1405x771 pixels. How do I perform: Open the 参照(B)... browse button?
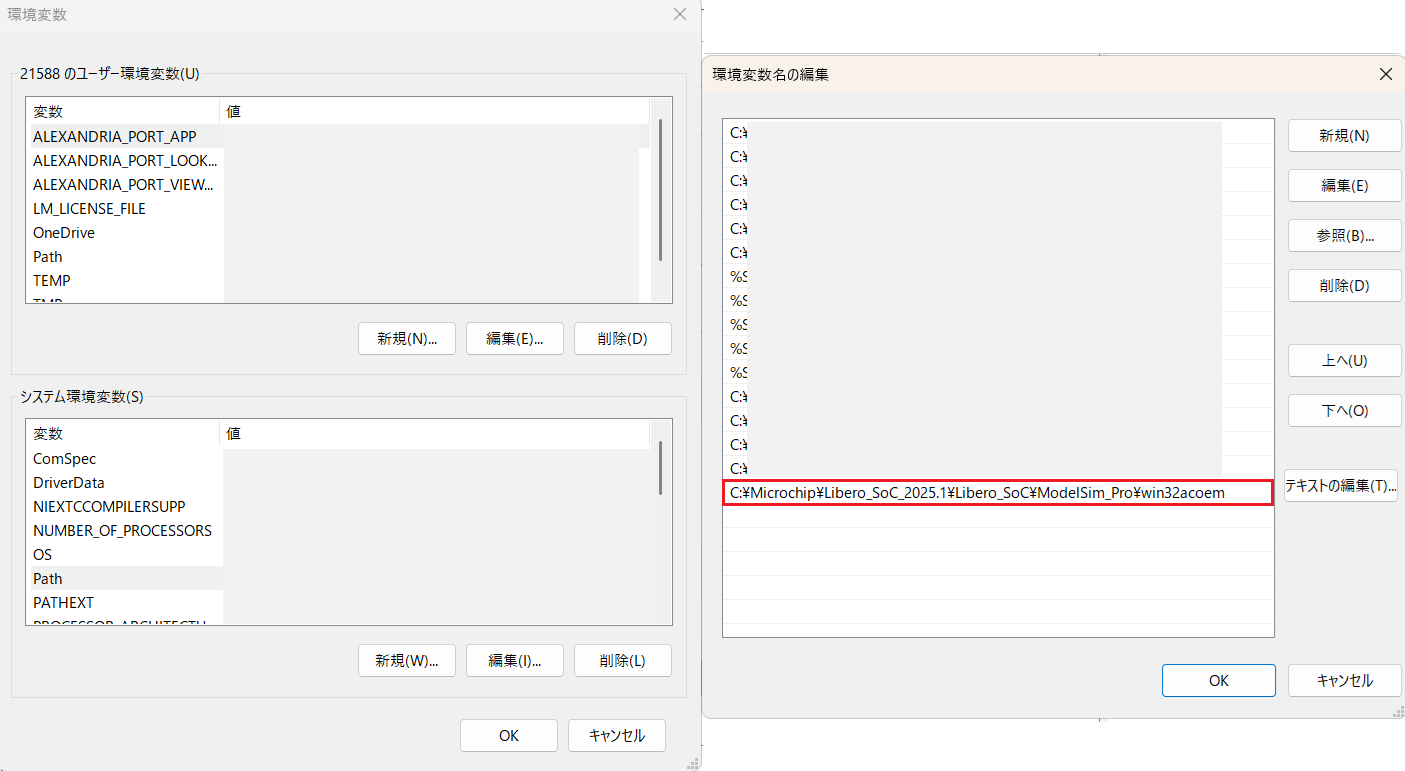[x=1344, y=236]
